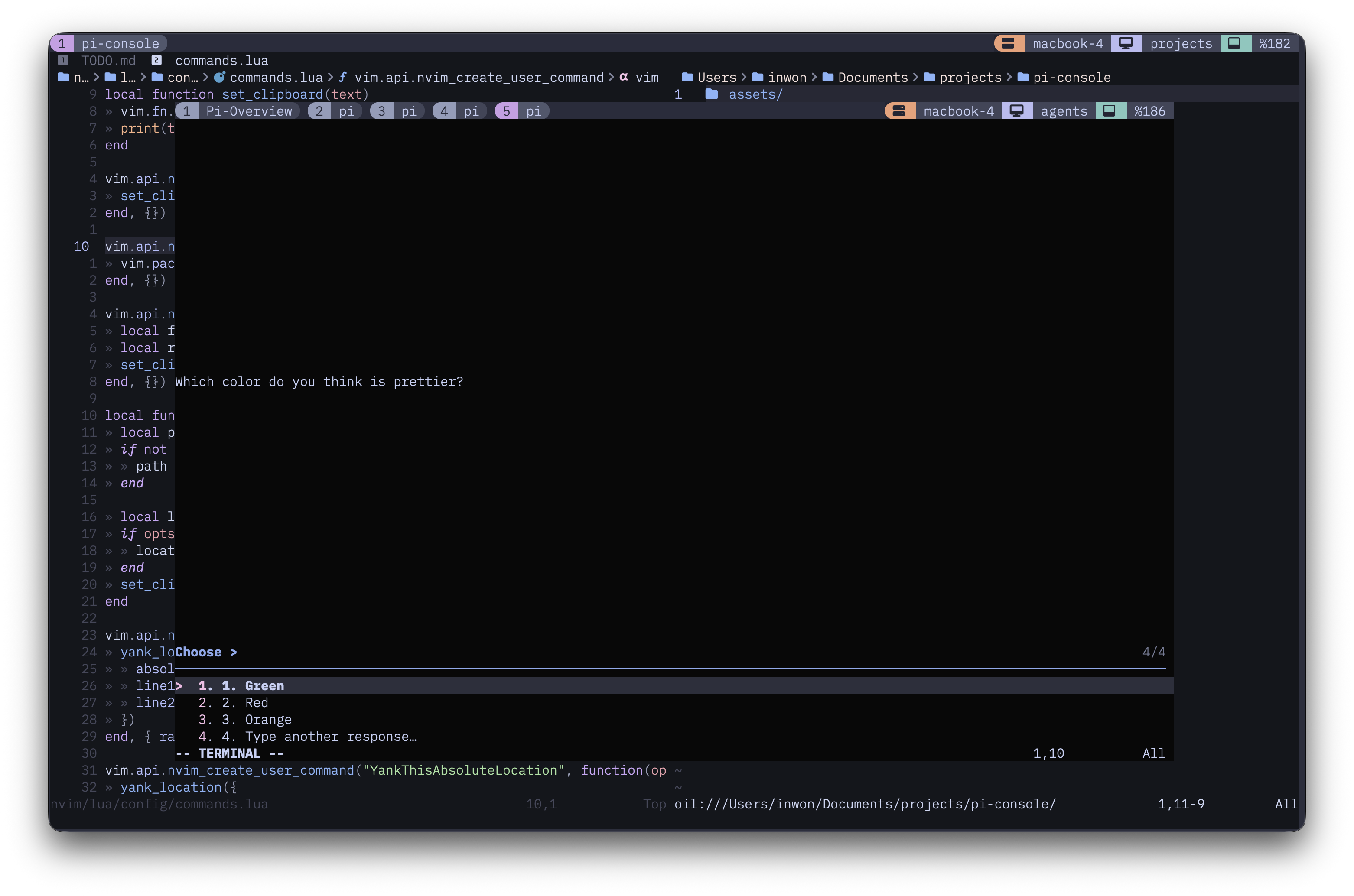The image size is (1354, 896).
Task: Switch to tmux window 3 pi
Action: (x=397, y=111)
